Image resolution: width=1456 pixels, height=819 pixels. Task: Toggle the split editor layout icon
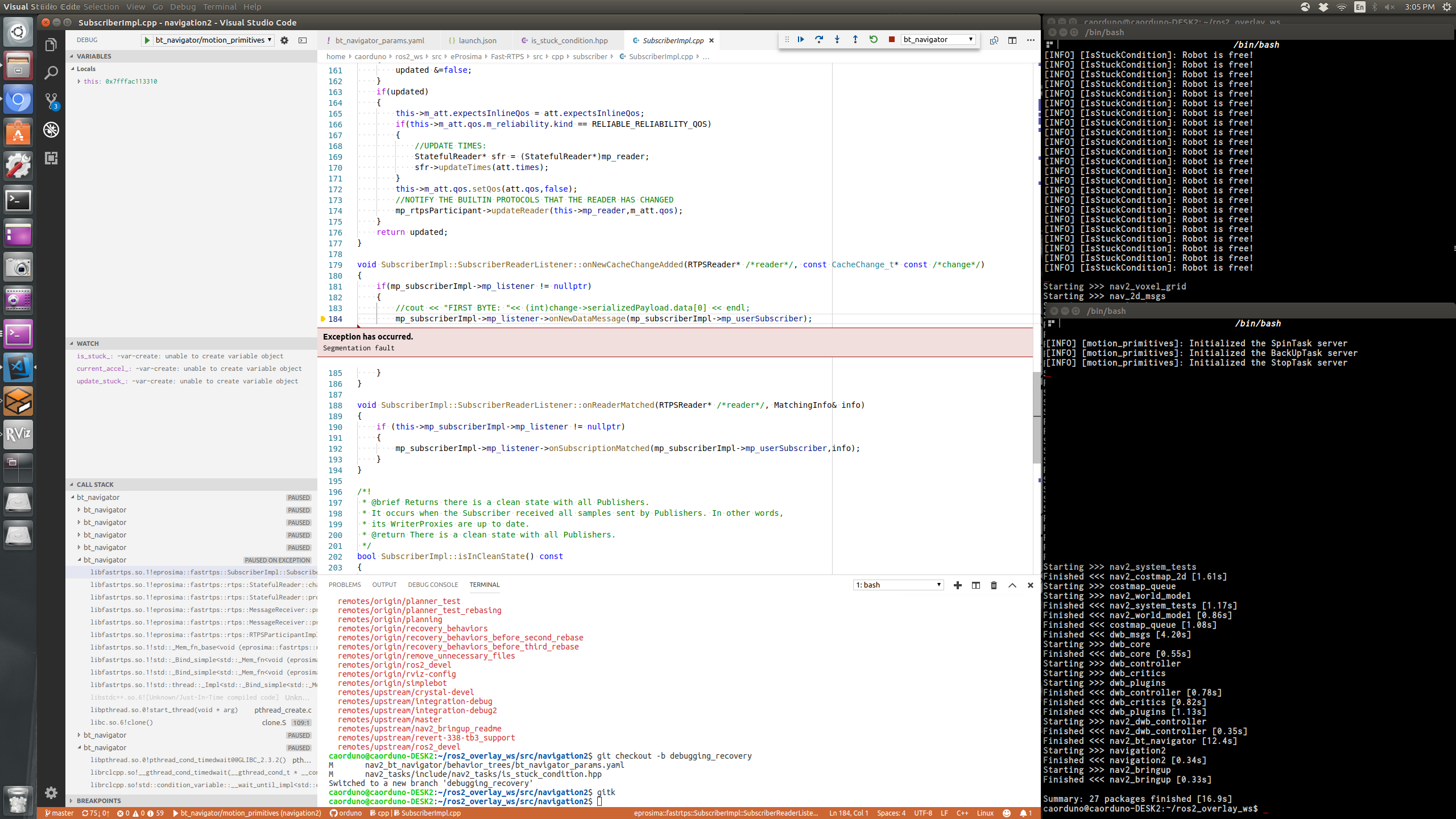tap(1012, 40)
